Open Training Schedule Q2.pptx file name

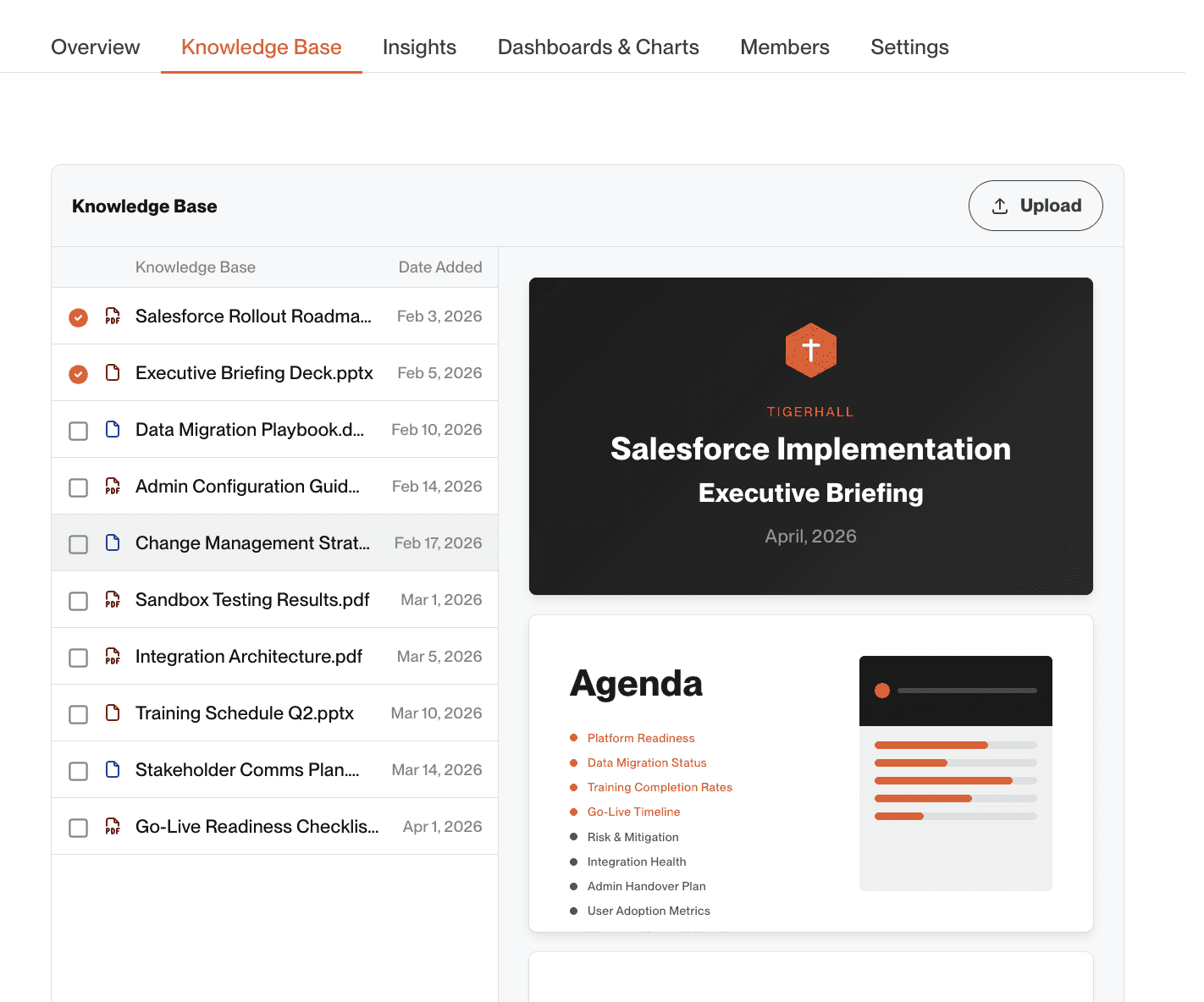[x=245, y=713]
